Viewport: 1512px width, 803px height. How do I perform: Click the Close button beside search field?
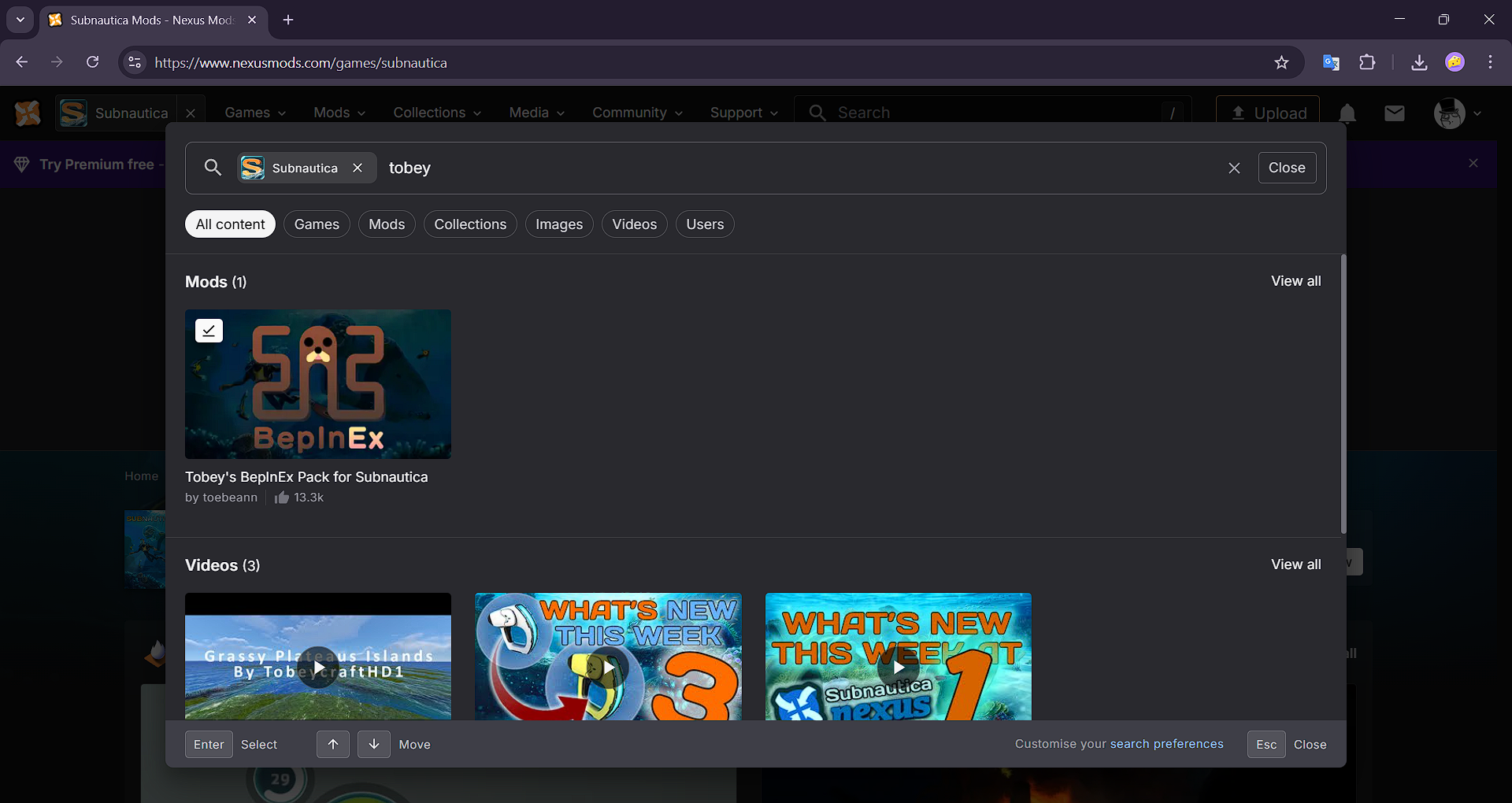(1287, 168)
